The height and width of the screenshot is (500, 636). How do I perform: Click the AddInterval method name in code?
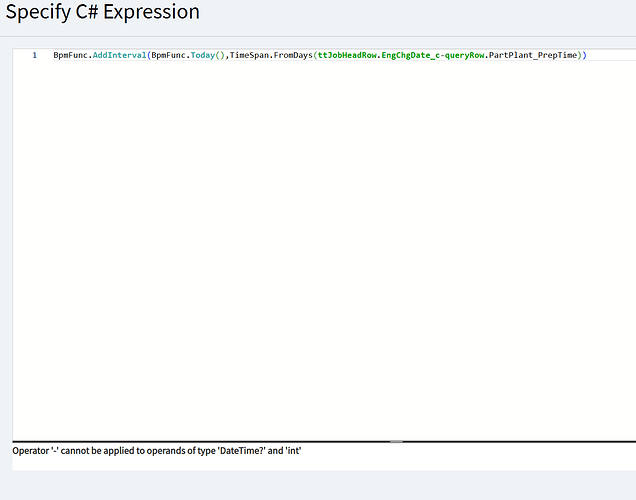119,55
